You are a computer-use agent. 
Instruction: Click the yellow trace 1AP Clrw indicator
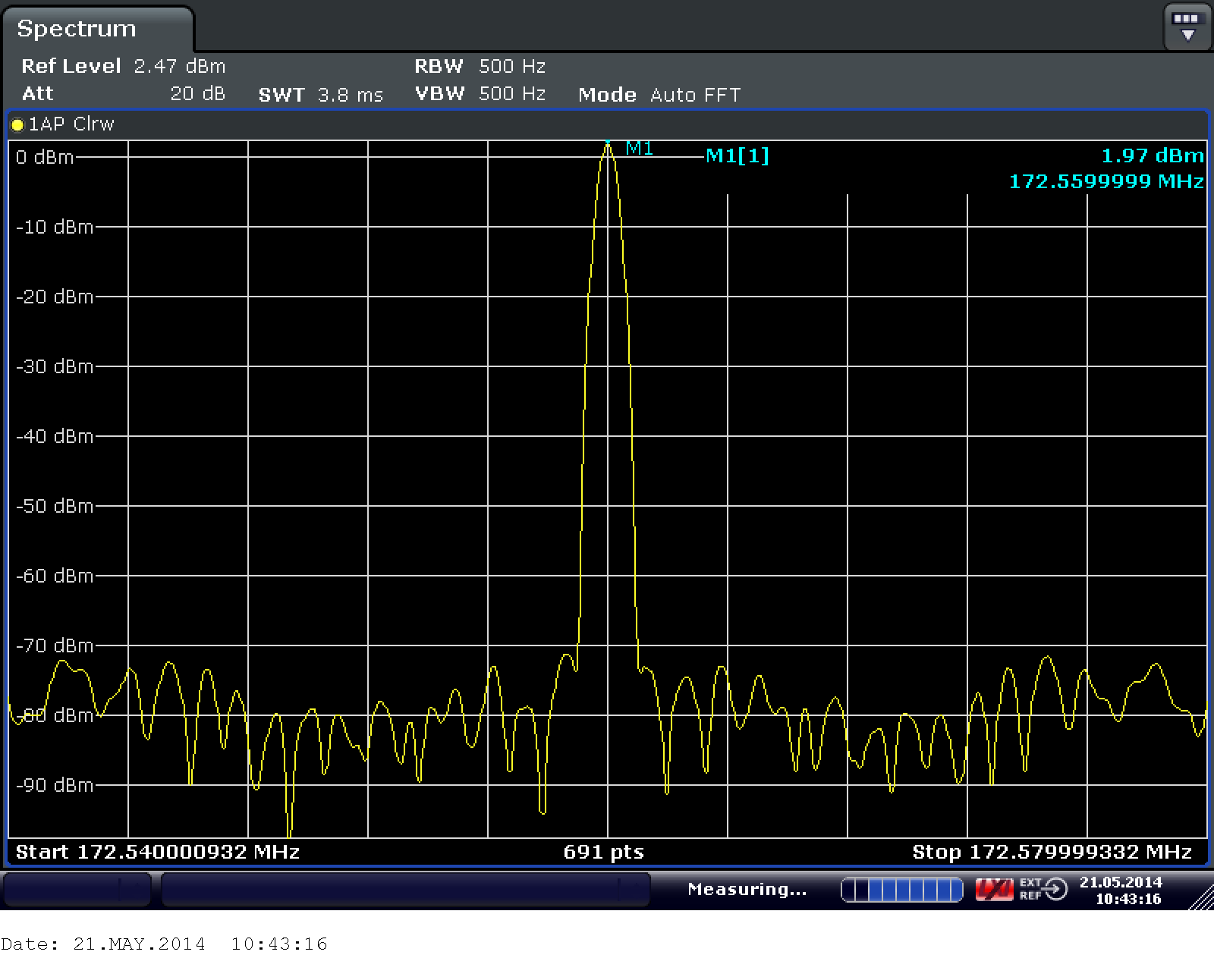click(17, 124)
